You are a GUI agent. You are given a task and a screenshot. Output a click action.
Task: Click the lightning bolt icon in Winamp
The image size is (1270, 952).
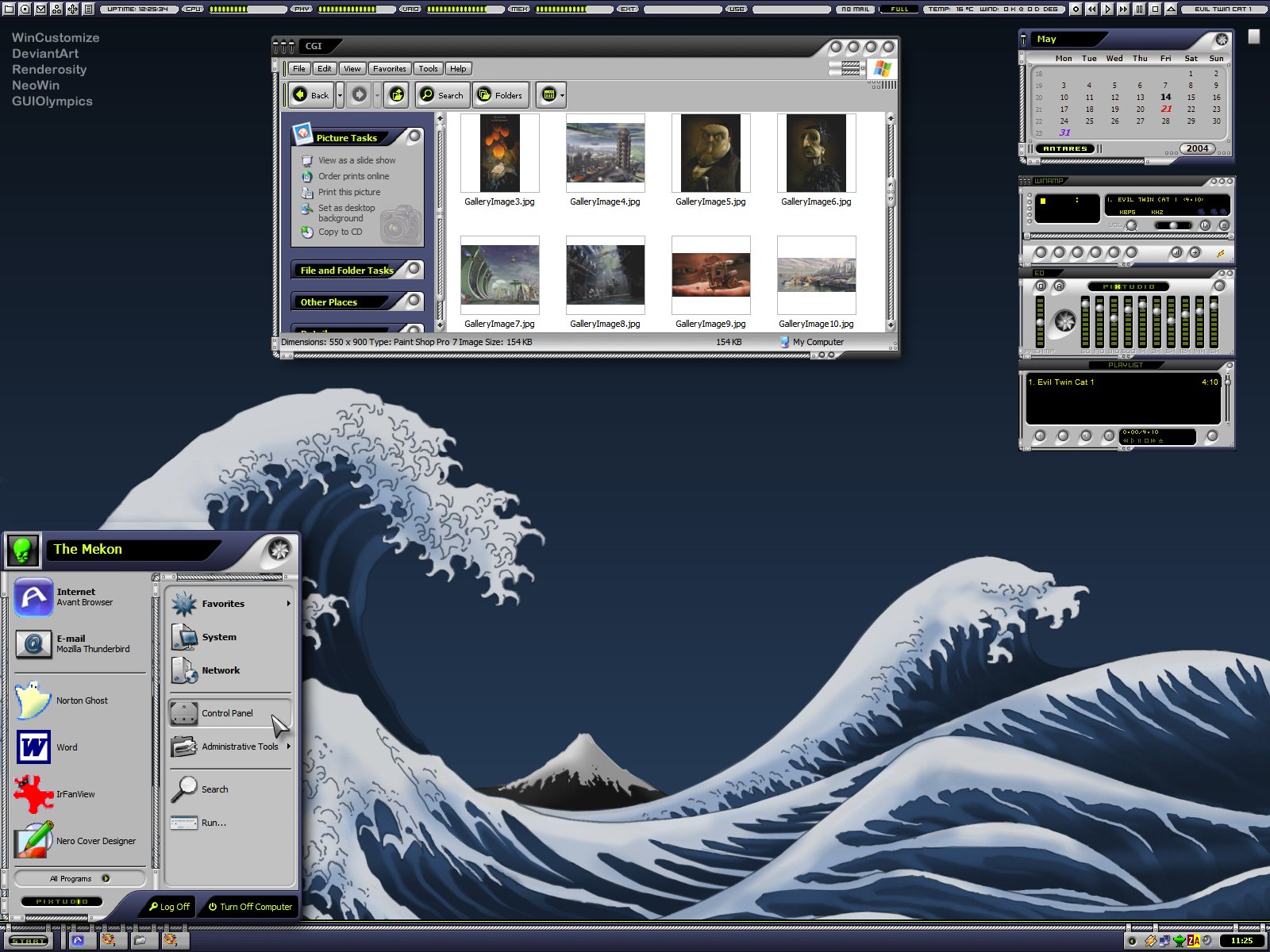pos(1220,253)
